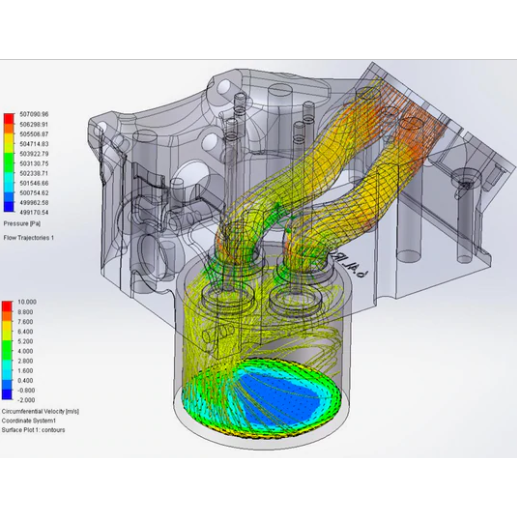Screen dimensions: 517x517
Task: Select the Flow Trajectories 1 label
Action: 29,238
